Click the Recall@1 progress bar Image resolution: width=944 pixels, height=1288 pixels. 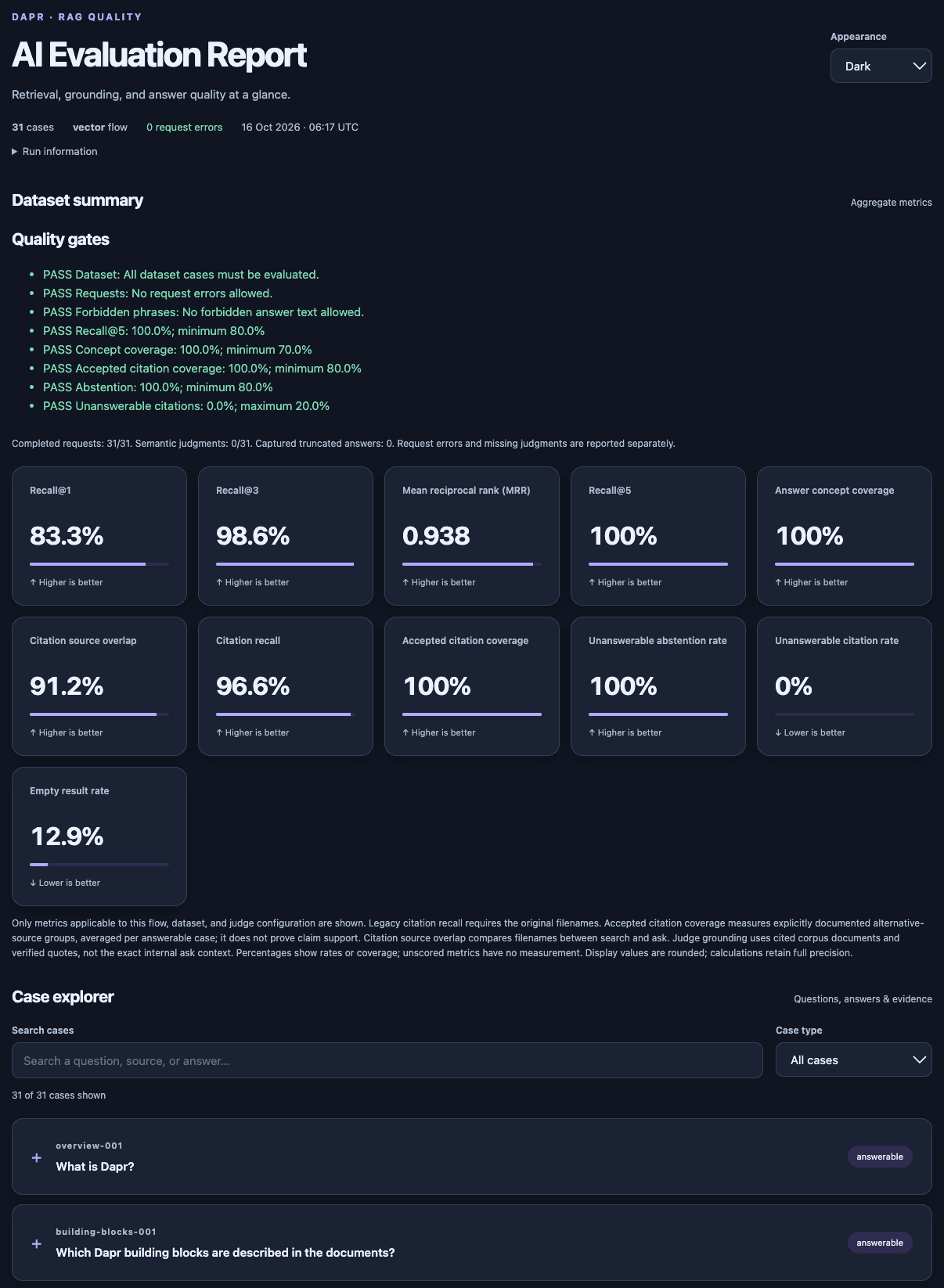click(x=99, y=564)
